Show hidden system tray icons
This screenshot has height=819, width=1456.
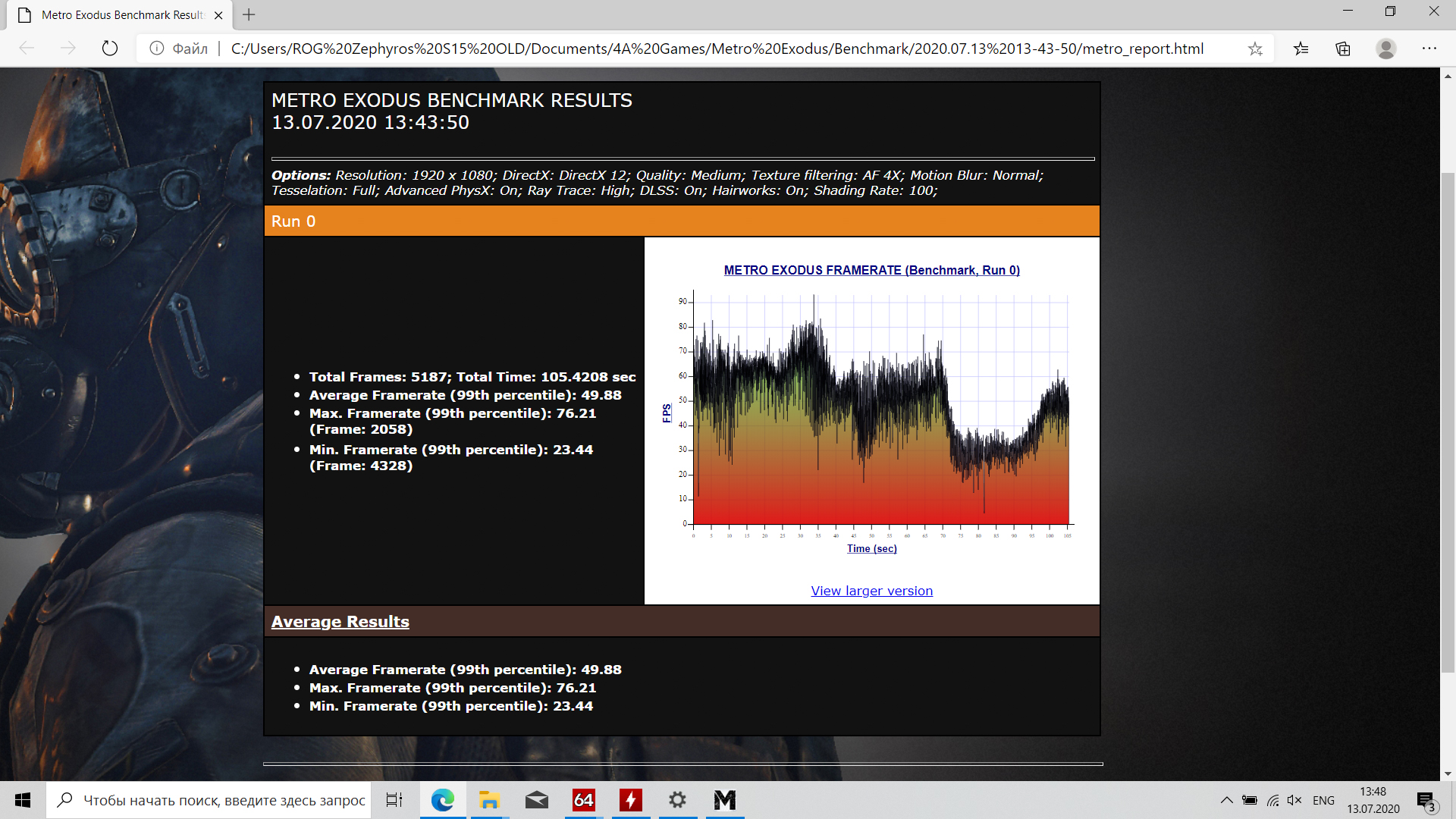1226,800
